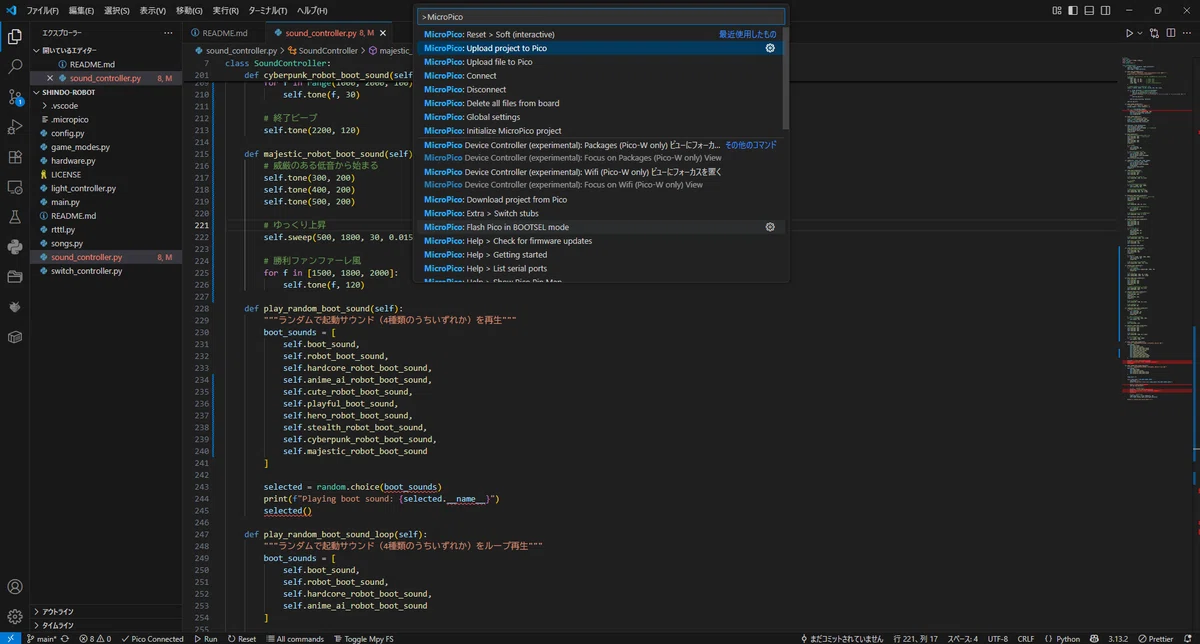Open the Run and Debug view
The height and width of the screenshot is (644, 1200).
(x=15, y=127)
